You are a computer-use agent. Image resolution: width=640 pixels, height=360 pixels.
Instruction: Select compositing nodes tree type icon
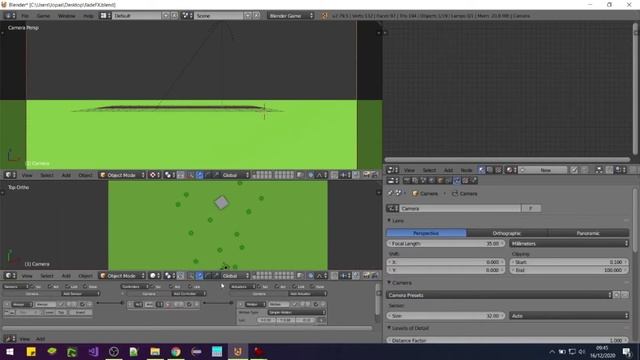490,170
